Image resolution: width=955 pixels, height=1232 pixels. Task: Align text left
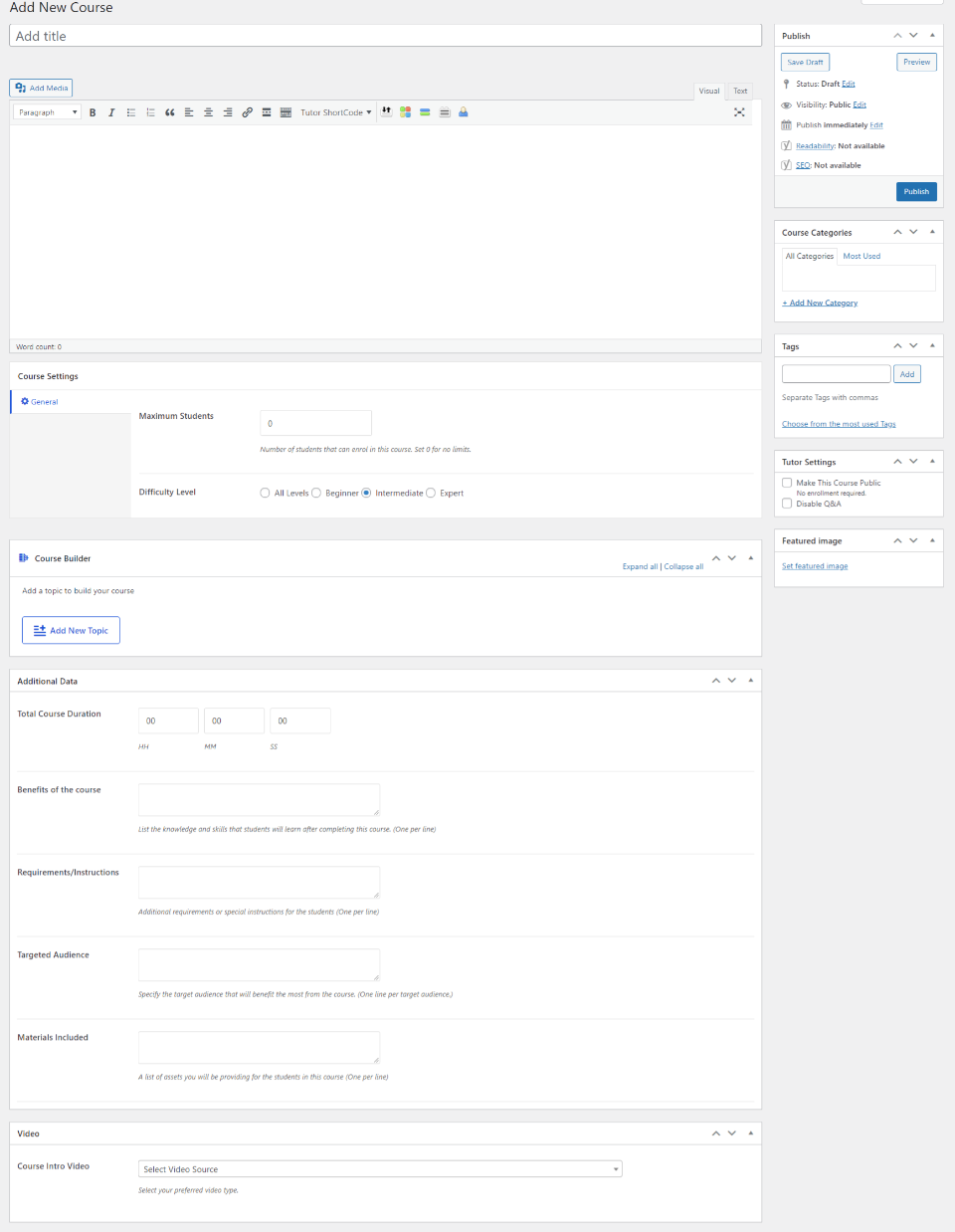[189, 112]
